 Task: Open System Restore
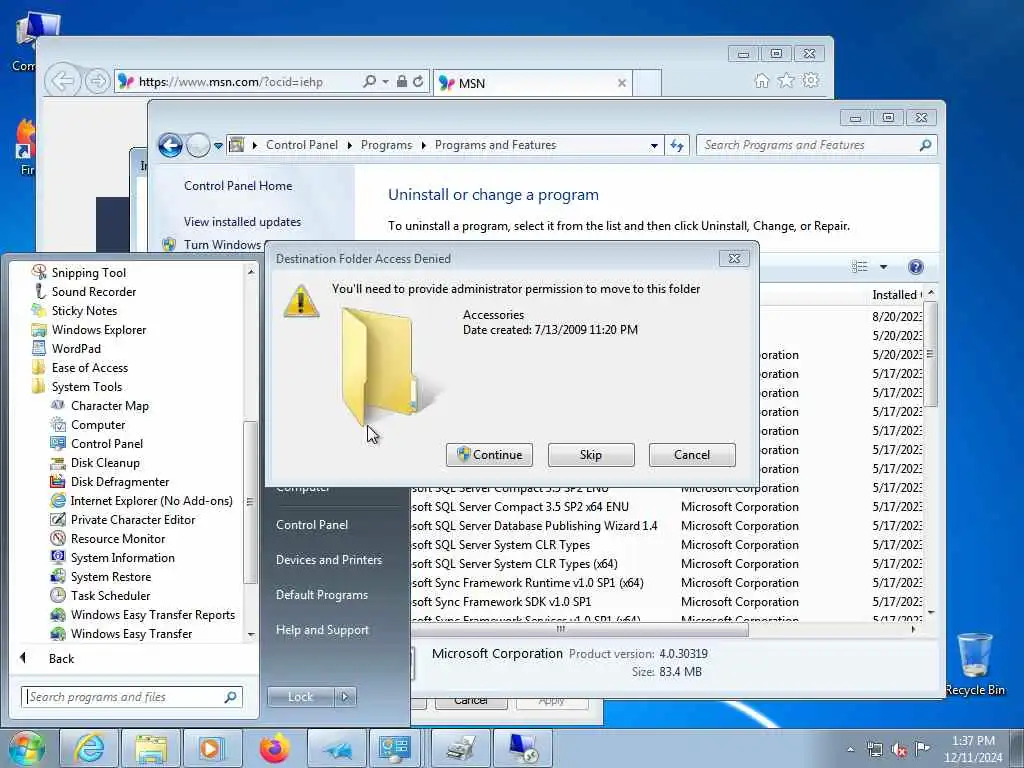point(110,576)
